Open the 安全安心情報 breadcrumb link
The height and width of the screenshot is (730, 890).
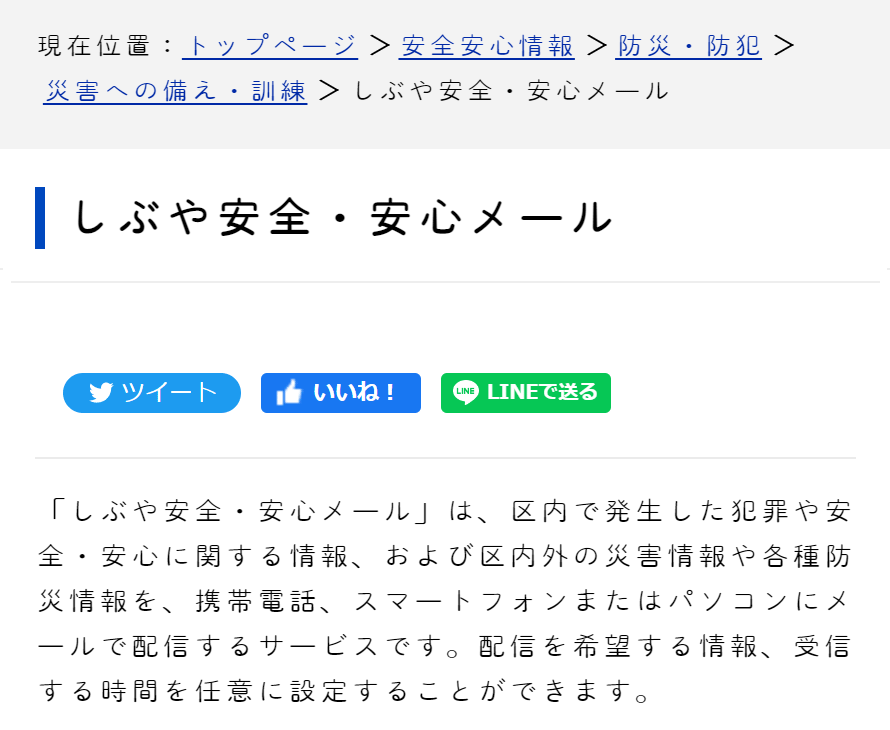click(487, 46)
